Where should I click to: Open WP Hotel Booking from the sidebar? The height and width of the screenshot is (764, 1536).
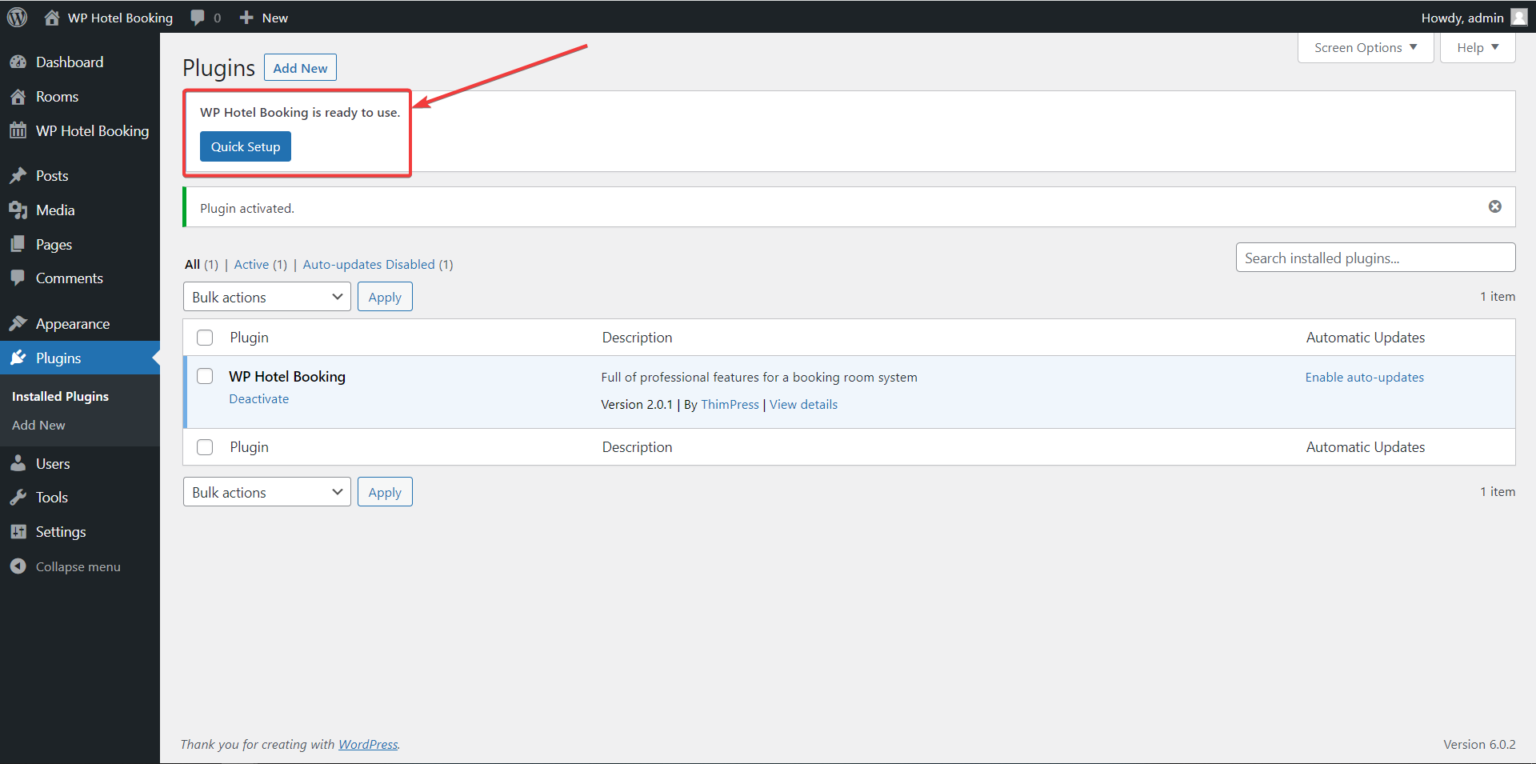click(x=91, y=130)
